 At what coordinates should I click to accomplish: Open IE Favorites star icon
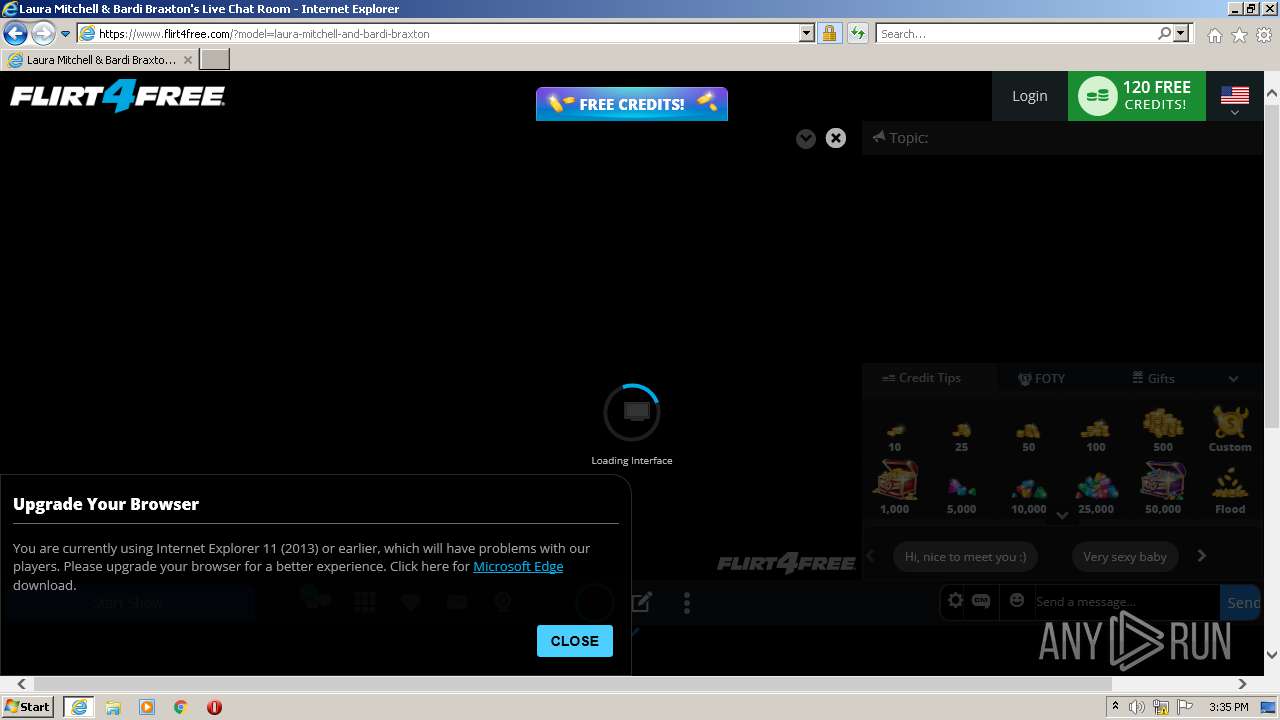tap(1239, 35)
